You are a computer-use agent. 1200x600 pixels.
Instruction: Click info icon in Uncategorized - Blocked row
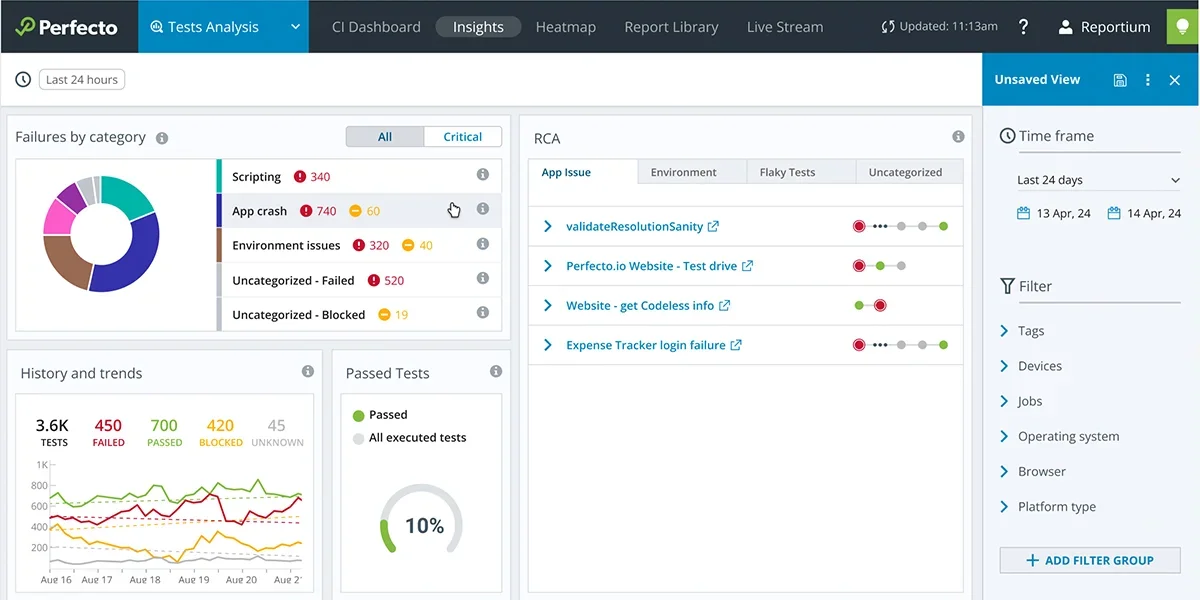[x=483, y=312]
